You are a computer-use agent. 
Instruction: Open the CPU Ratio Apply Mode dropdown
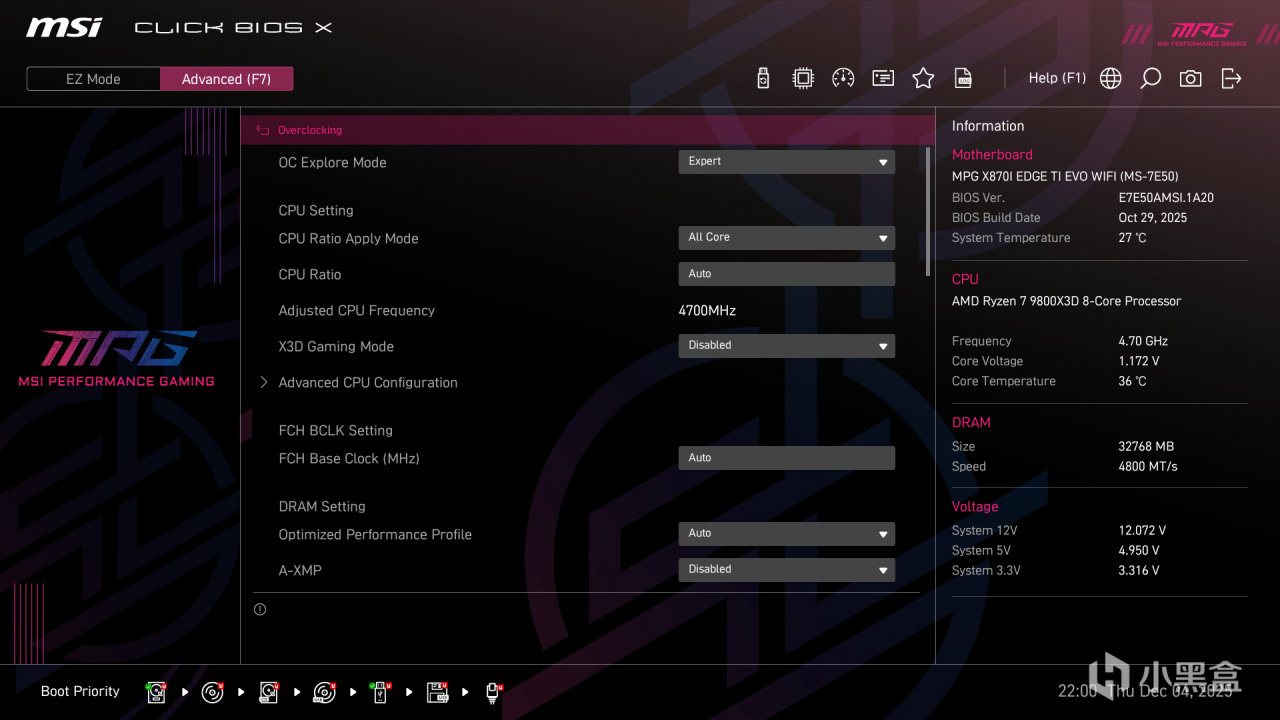click(787, 238)
